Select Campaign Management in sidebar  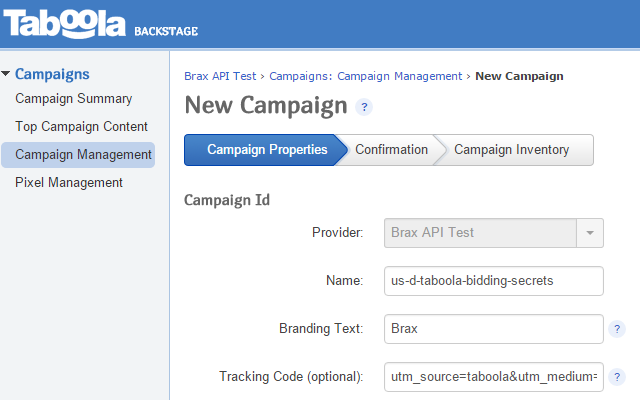tap(83, 155)
